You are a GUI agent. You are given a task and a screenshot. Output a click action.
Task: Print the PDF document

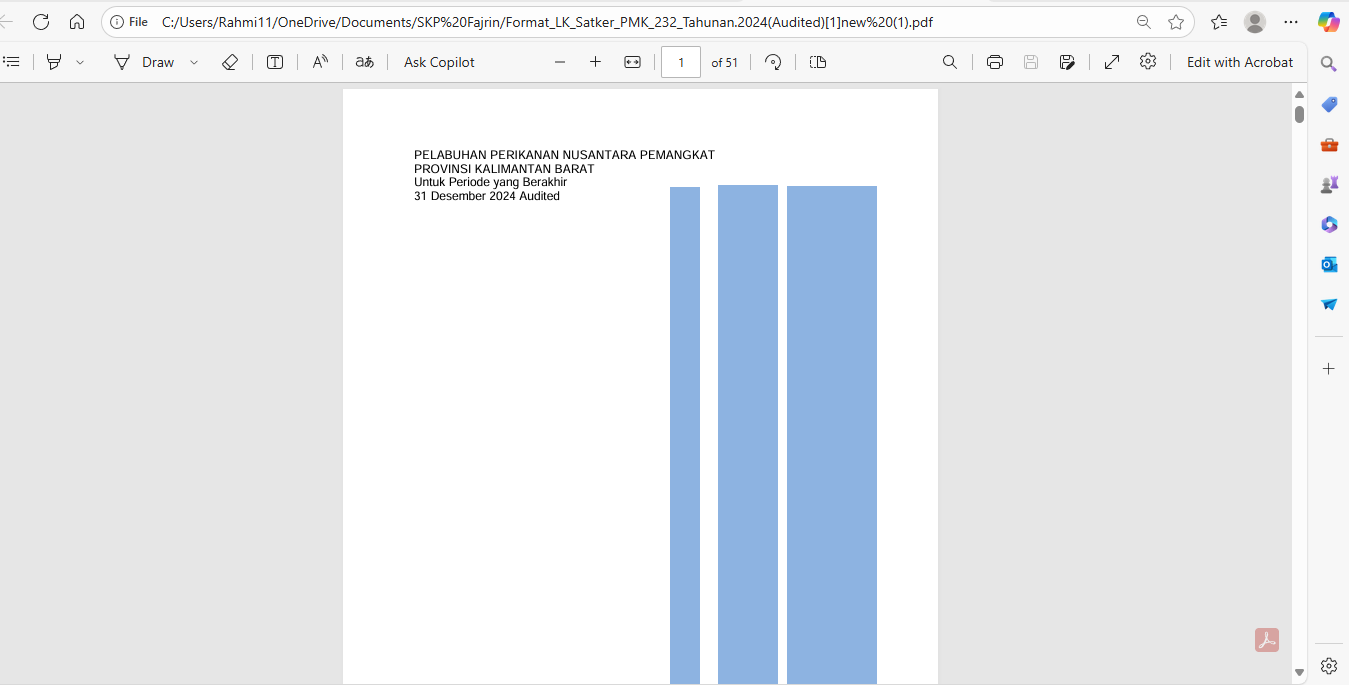click(x=995, y=62)
